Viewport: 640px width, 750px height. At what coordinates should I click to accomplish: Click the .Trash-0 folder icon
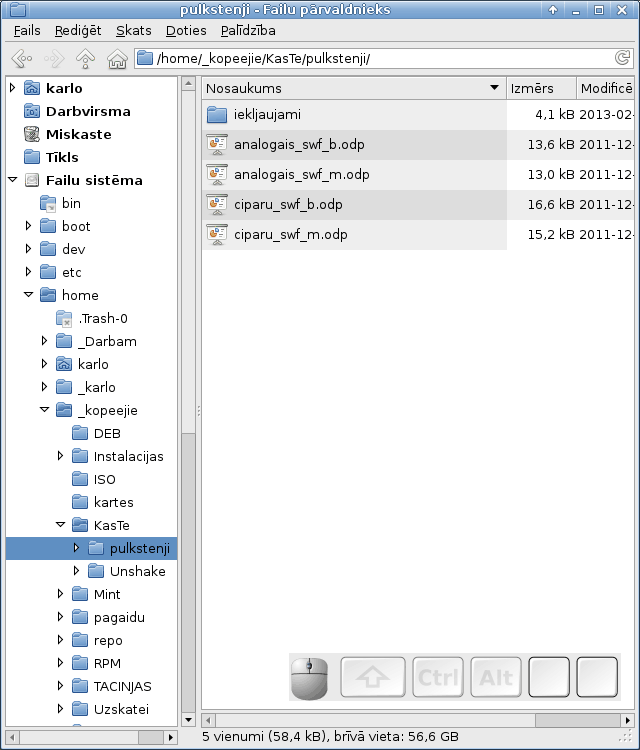pyautogui.click(x=64, y=319)
